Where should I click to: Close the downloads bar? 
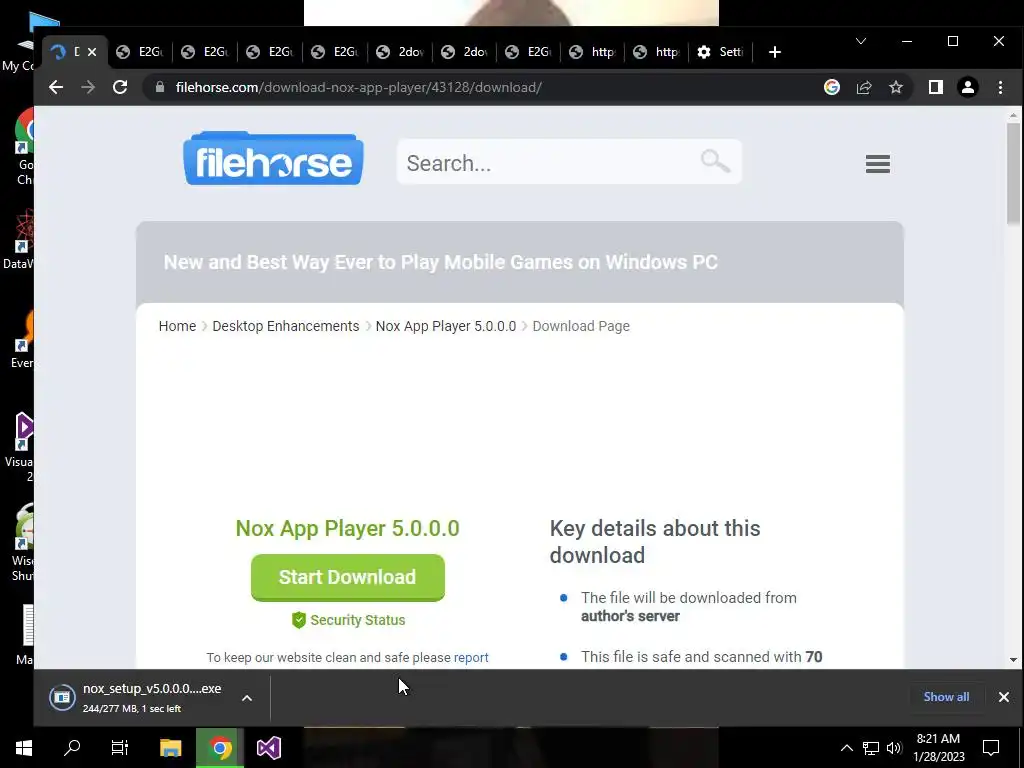coord(1004,697)
